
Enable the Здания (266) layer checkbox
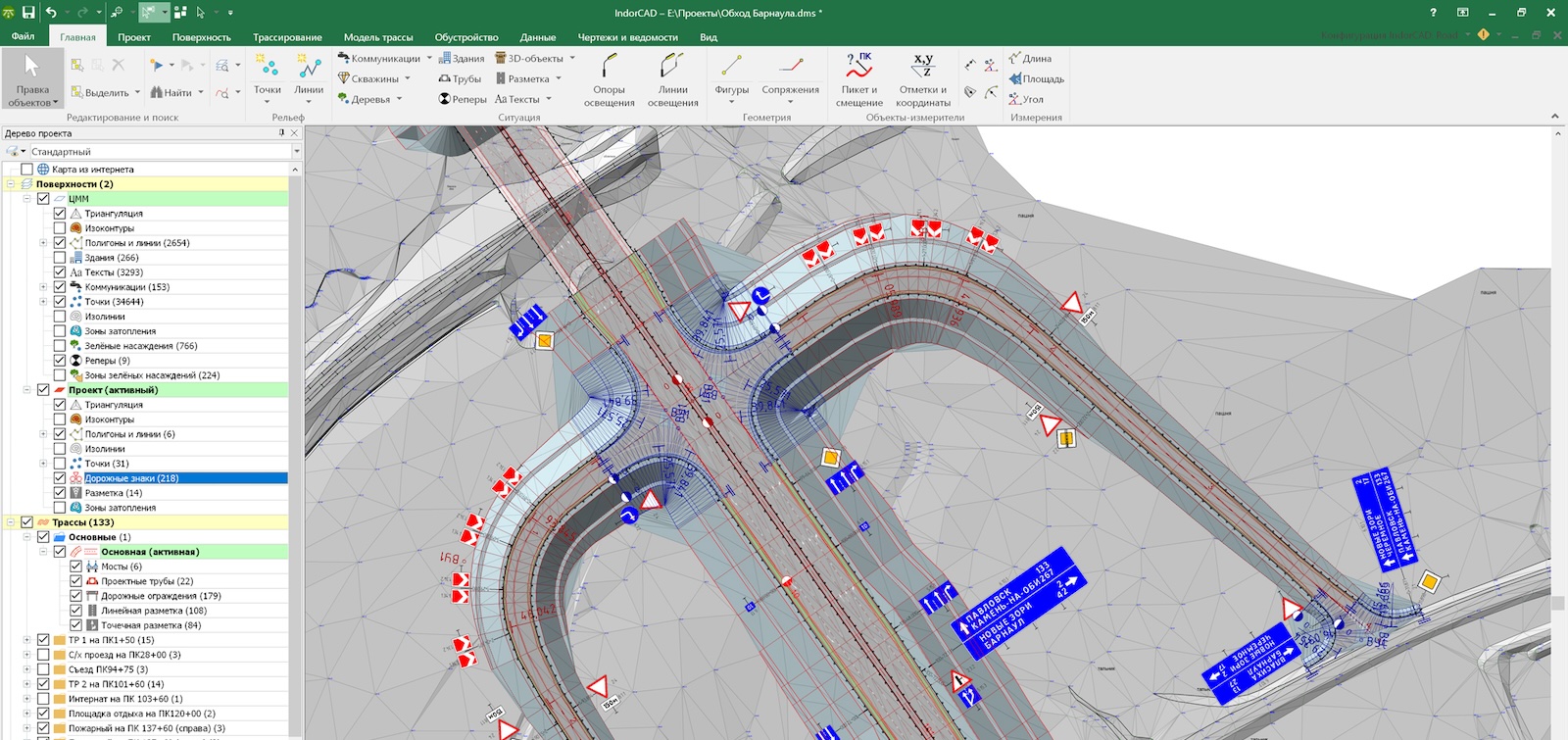click(60, 258)
